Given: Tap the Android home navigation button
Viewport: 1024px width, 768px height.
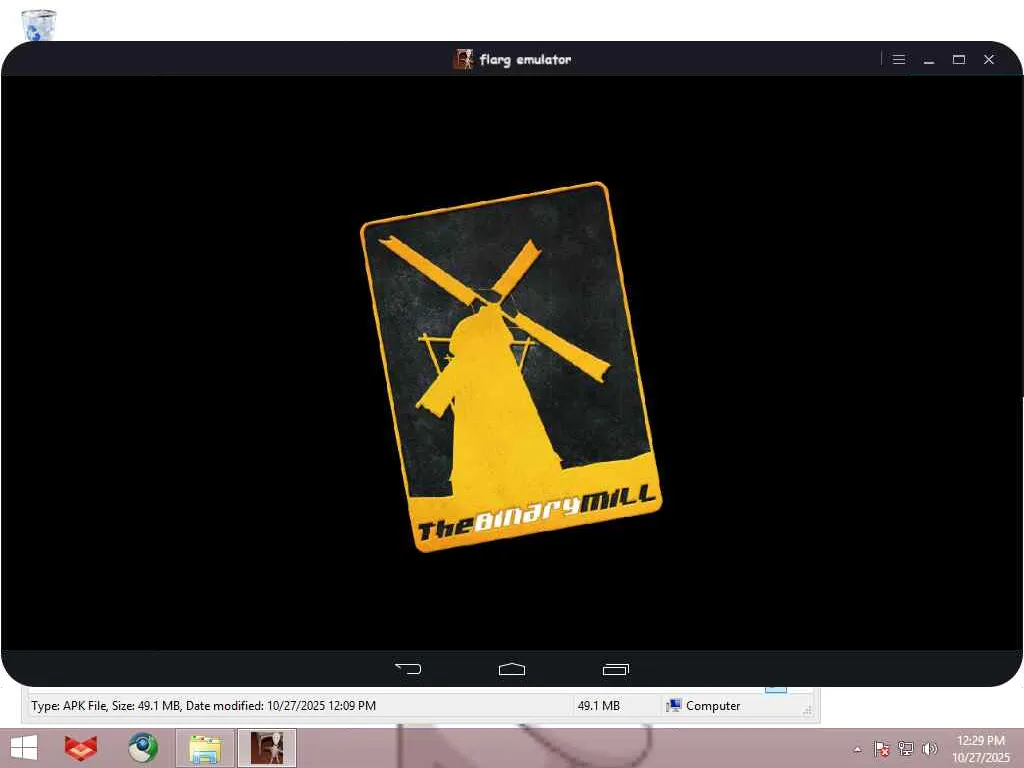Looking at the screenshot, I should pyautogui.click(x=511, y=669).
